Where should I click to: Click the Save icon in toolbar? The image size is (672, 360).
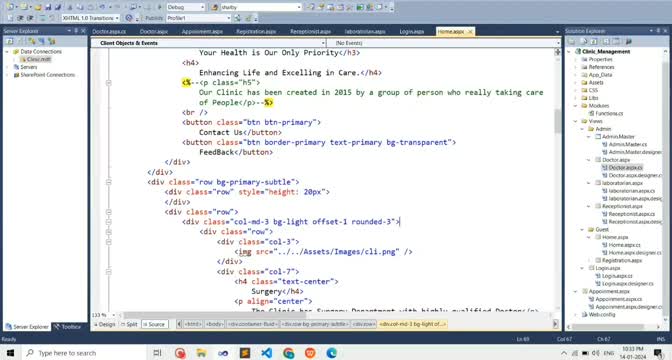(48, 7)
